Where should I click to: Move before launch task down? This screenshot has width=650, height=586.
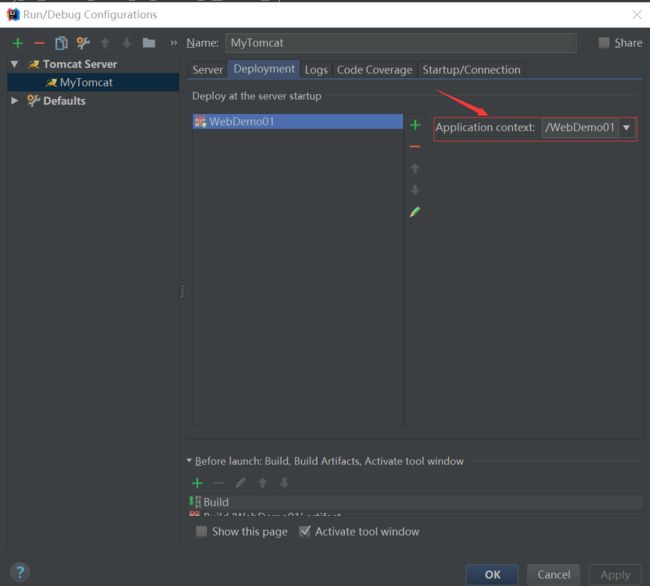pos(284,483)
